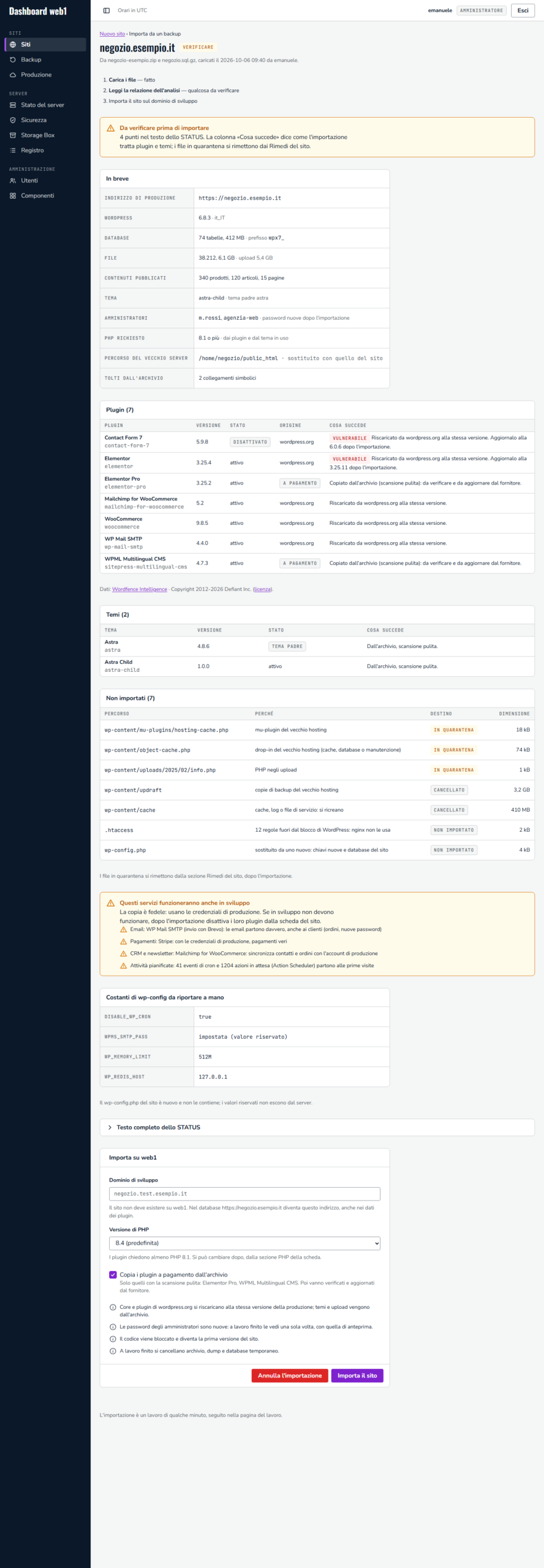Click the DISABLE_WP_CRON constant label

(127, 1017)
